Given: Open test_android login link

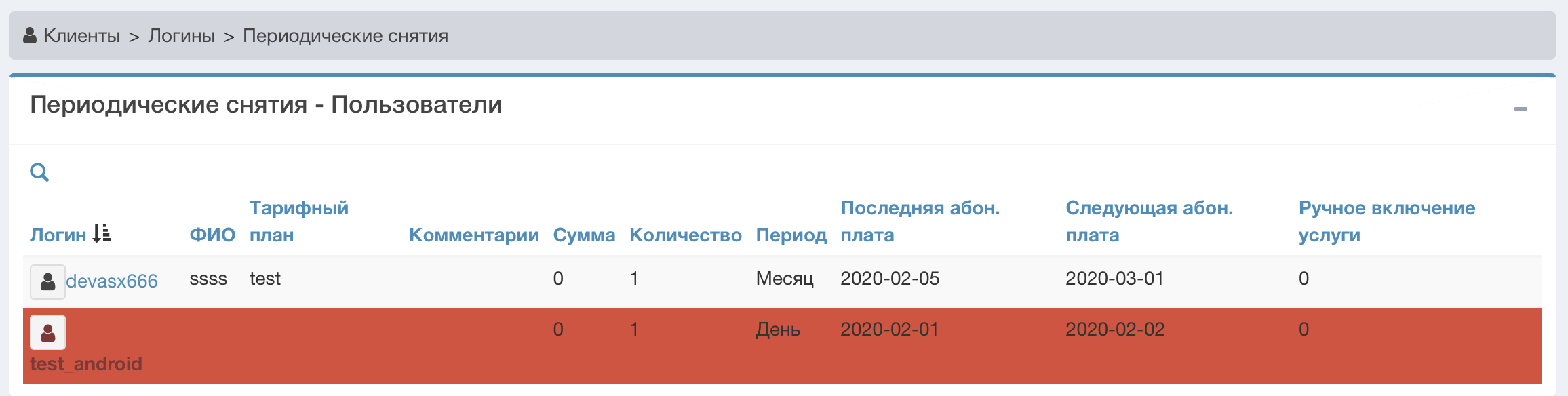Looking at the screenshot, I should coord(86,364).
